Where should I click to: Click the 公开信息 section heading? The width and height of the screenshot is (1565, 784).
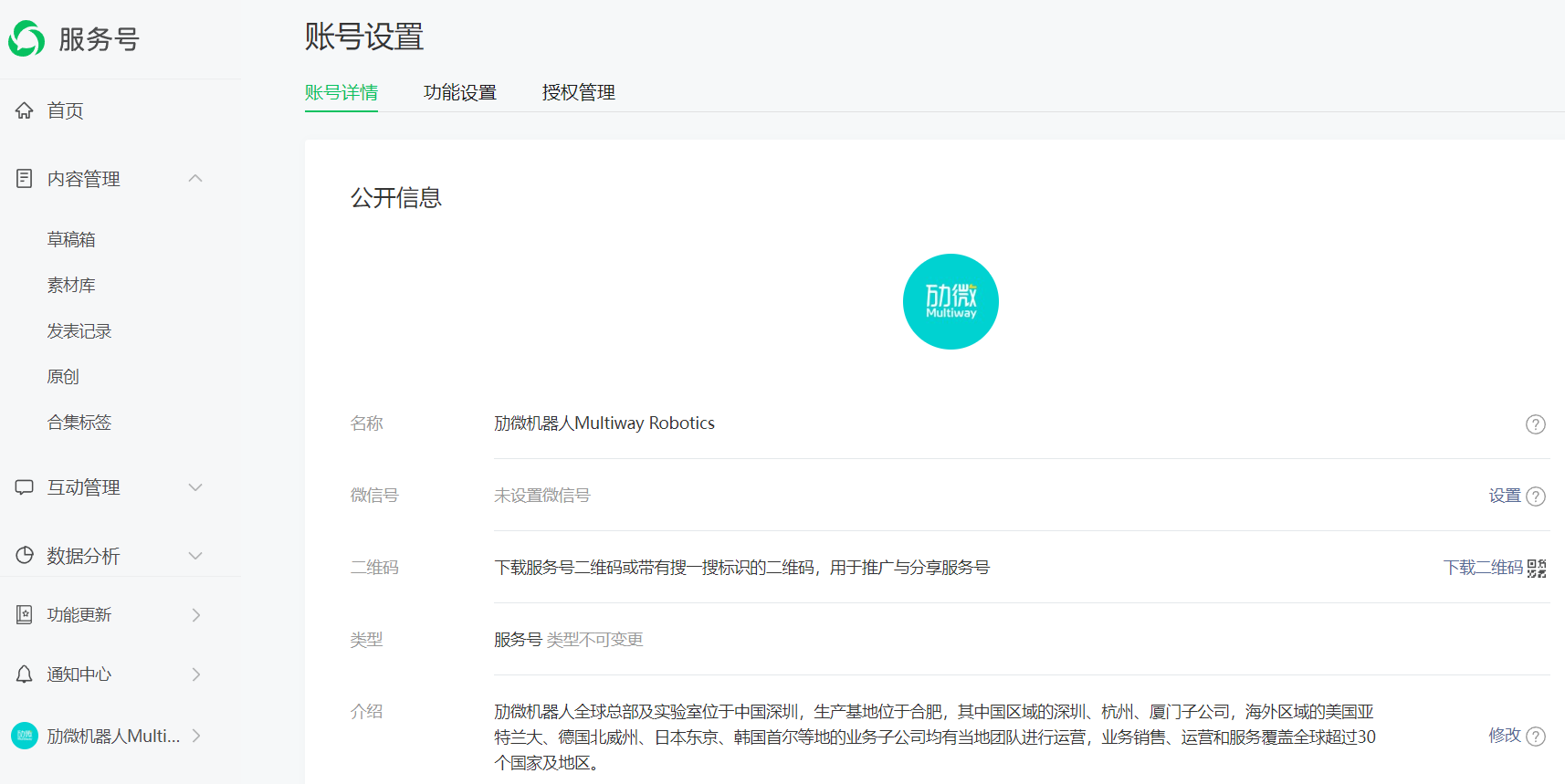(x=396, y=198)
